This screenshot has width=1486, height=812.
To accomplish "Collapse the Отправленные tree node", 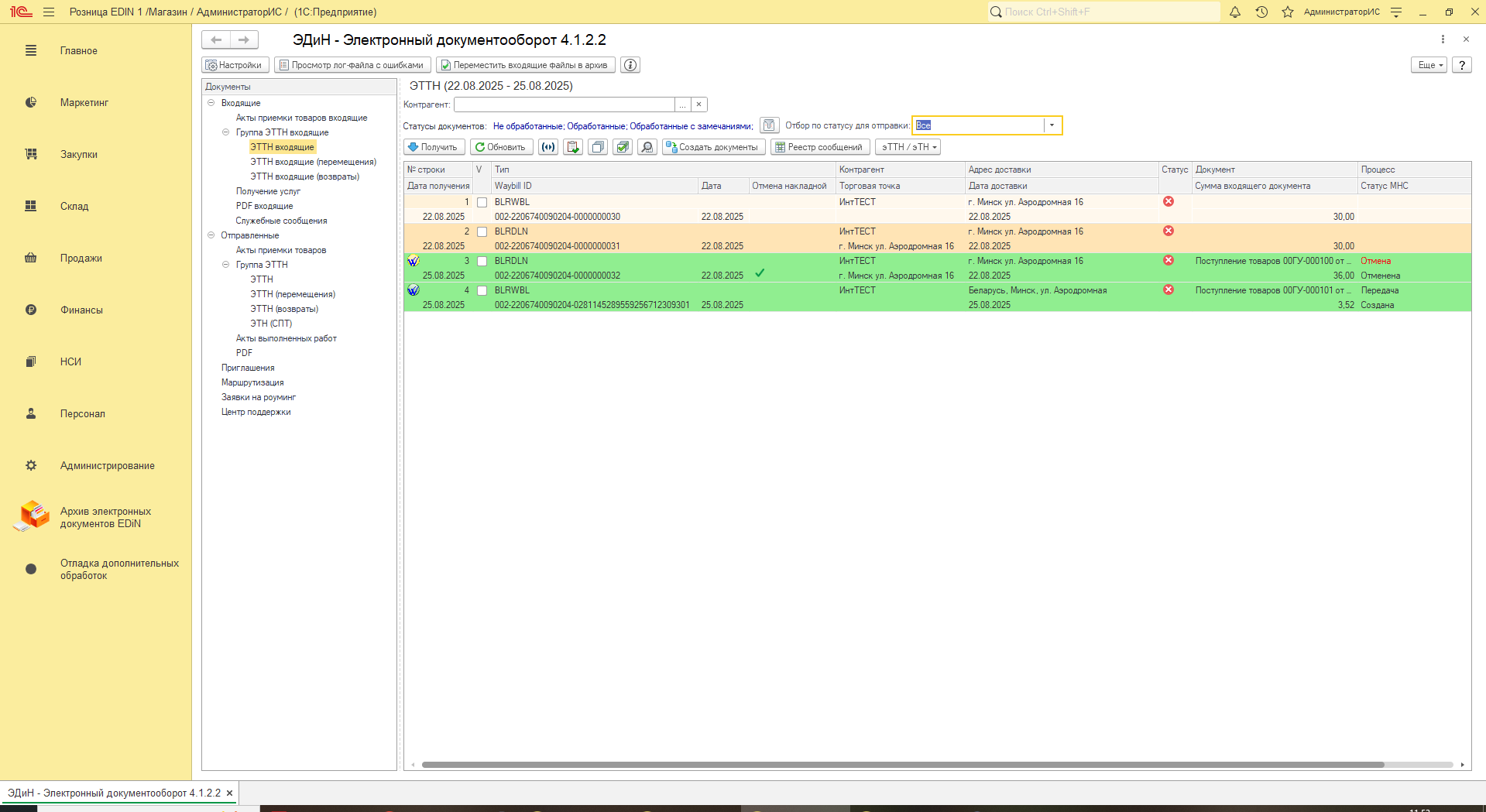I will (211, 235).
